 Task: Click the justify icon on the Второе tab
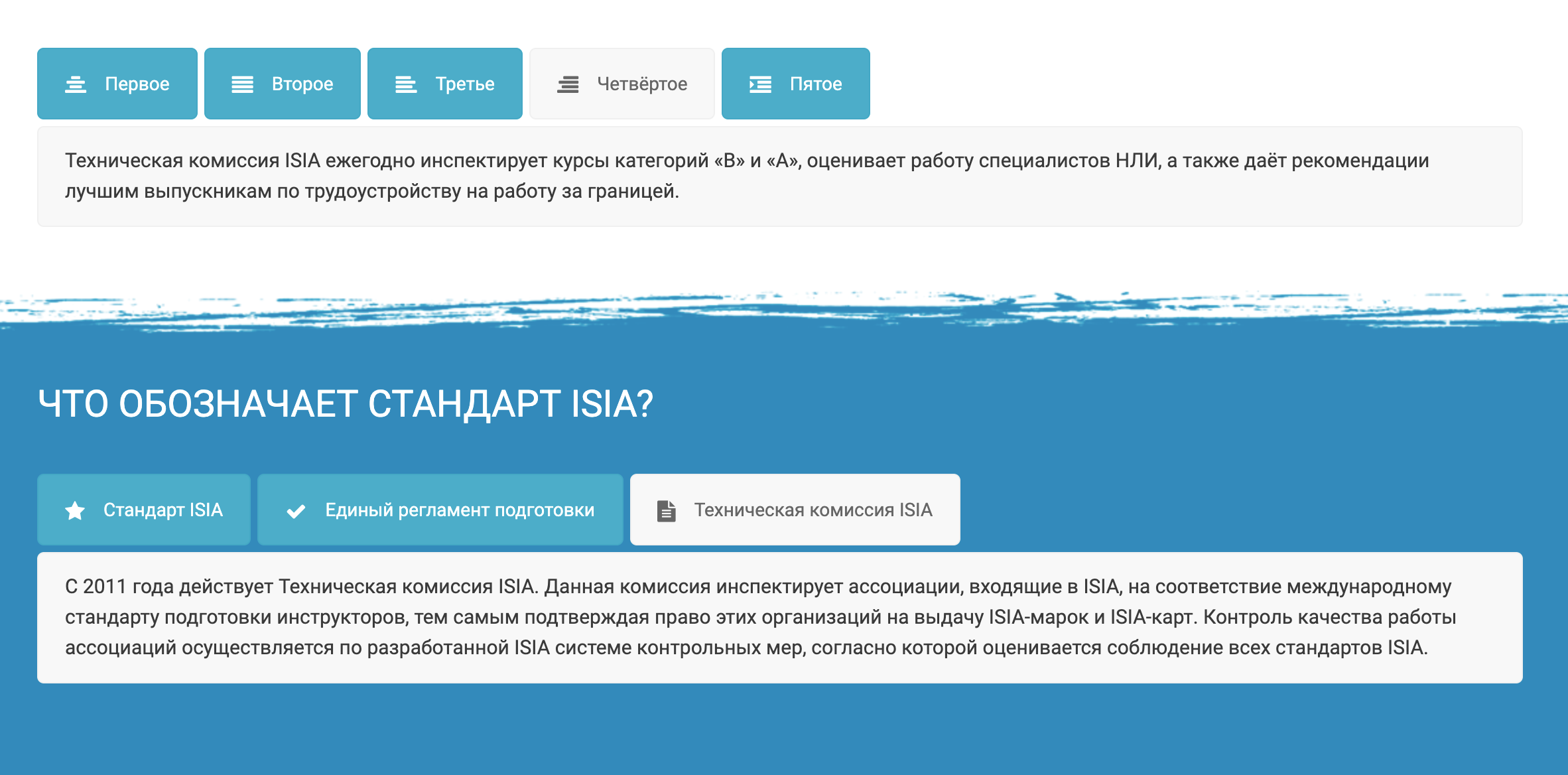click(x=242, y=84)
